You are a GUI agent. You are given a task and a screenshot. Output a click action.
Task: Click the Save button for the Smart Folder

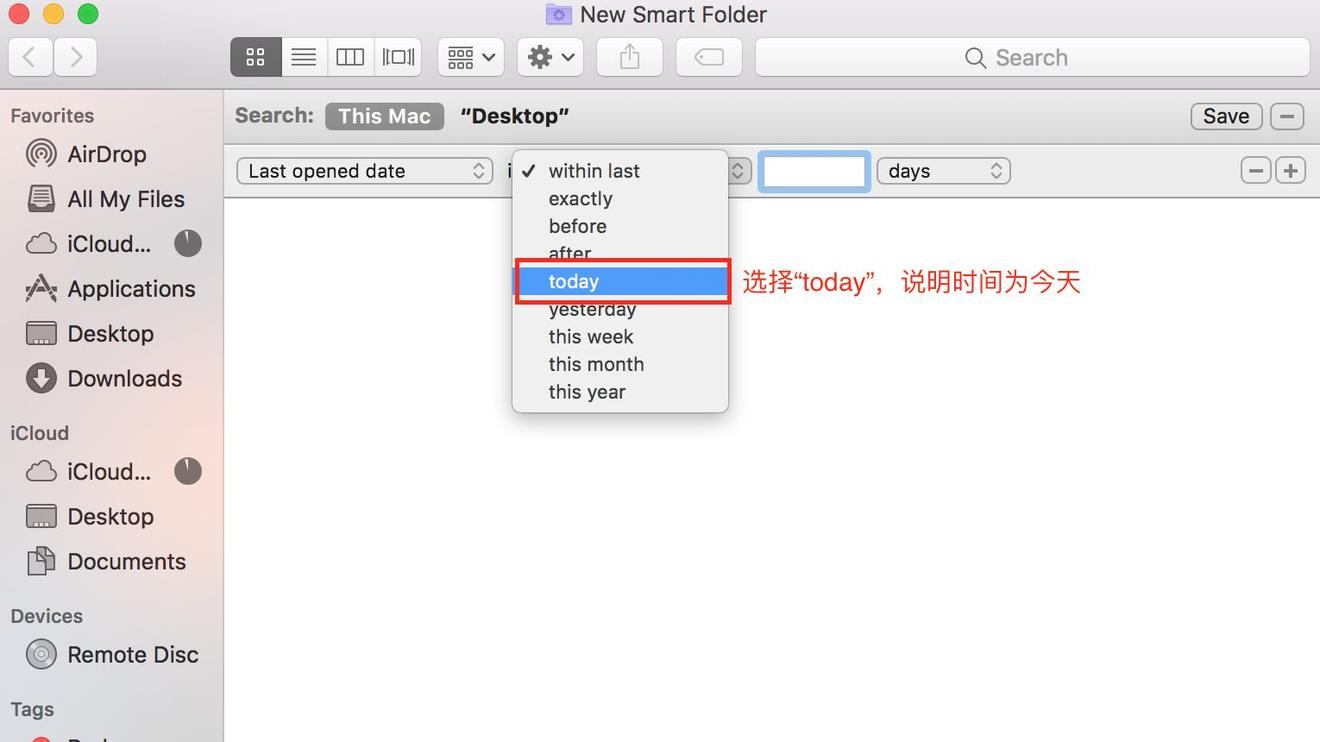[1225, 116]
